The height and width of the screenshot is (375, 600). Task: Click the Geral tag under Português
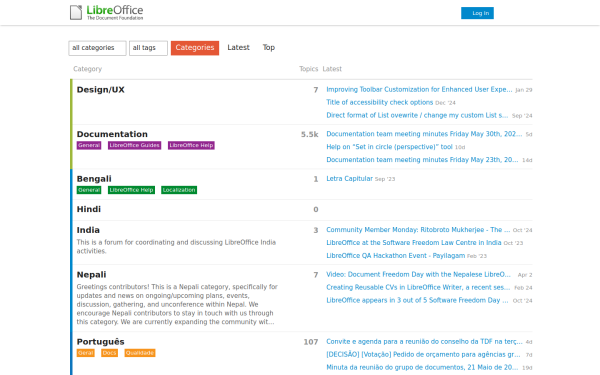click(85, 353)
